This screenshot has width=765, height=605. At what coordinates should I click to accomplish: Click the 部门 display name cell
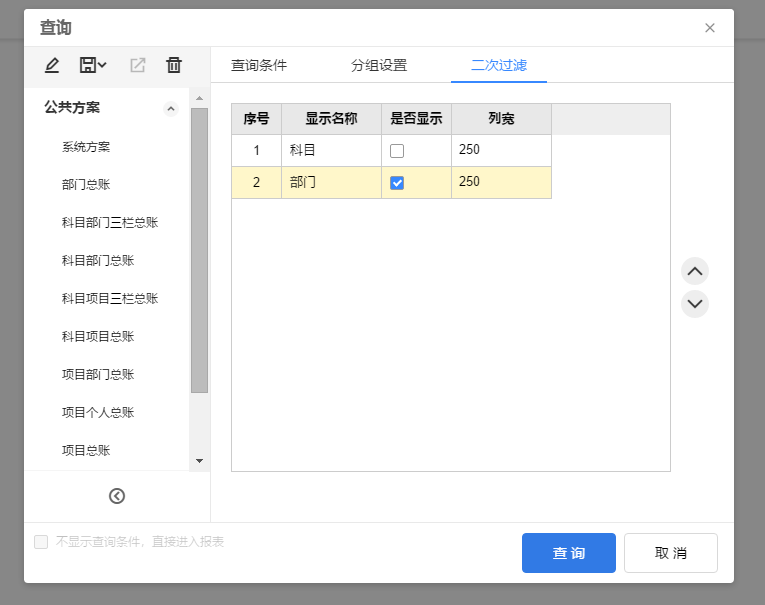coord(331,182)
